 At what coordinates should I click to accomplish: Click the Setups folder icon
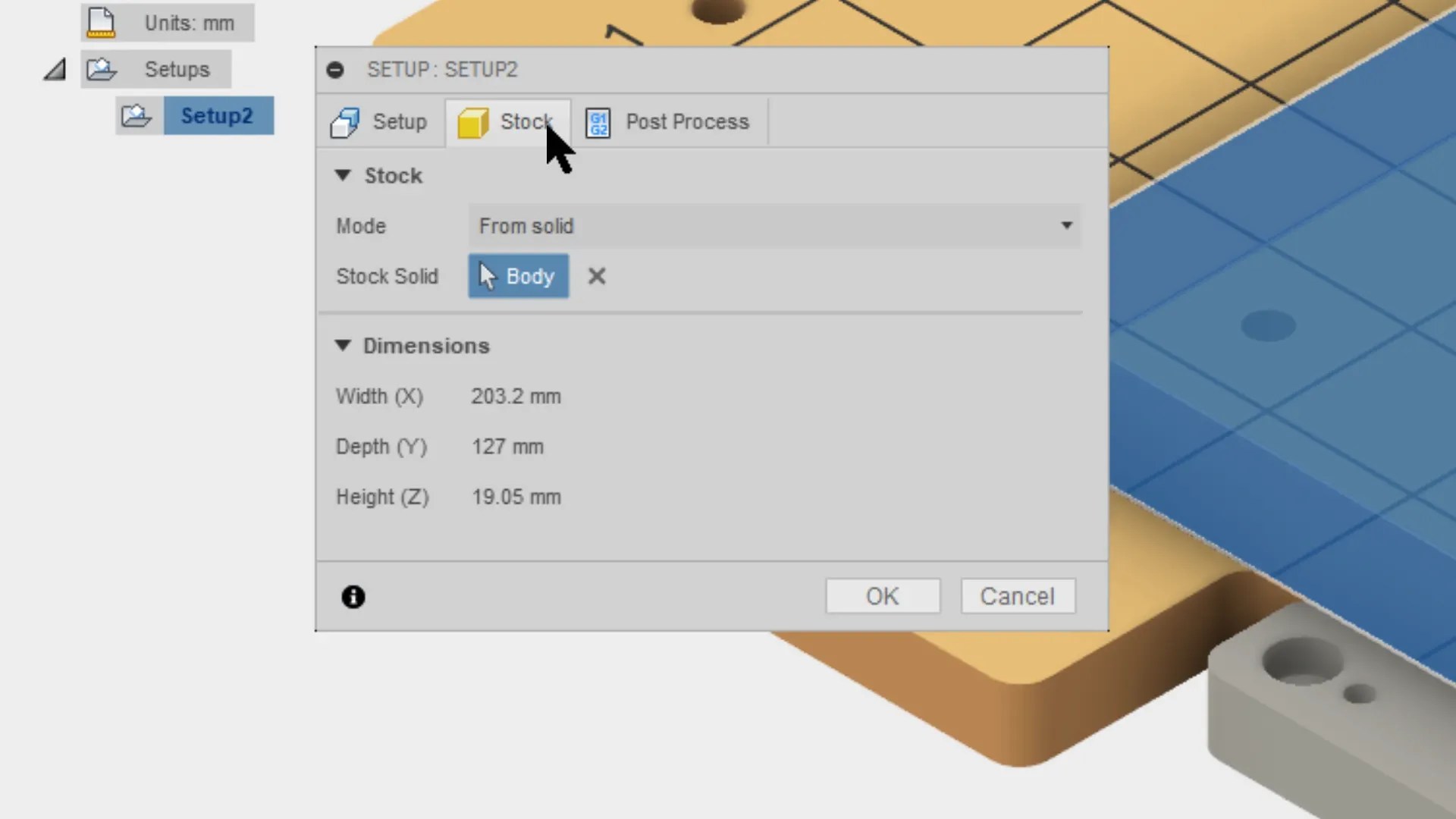101,69
